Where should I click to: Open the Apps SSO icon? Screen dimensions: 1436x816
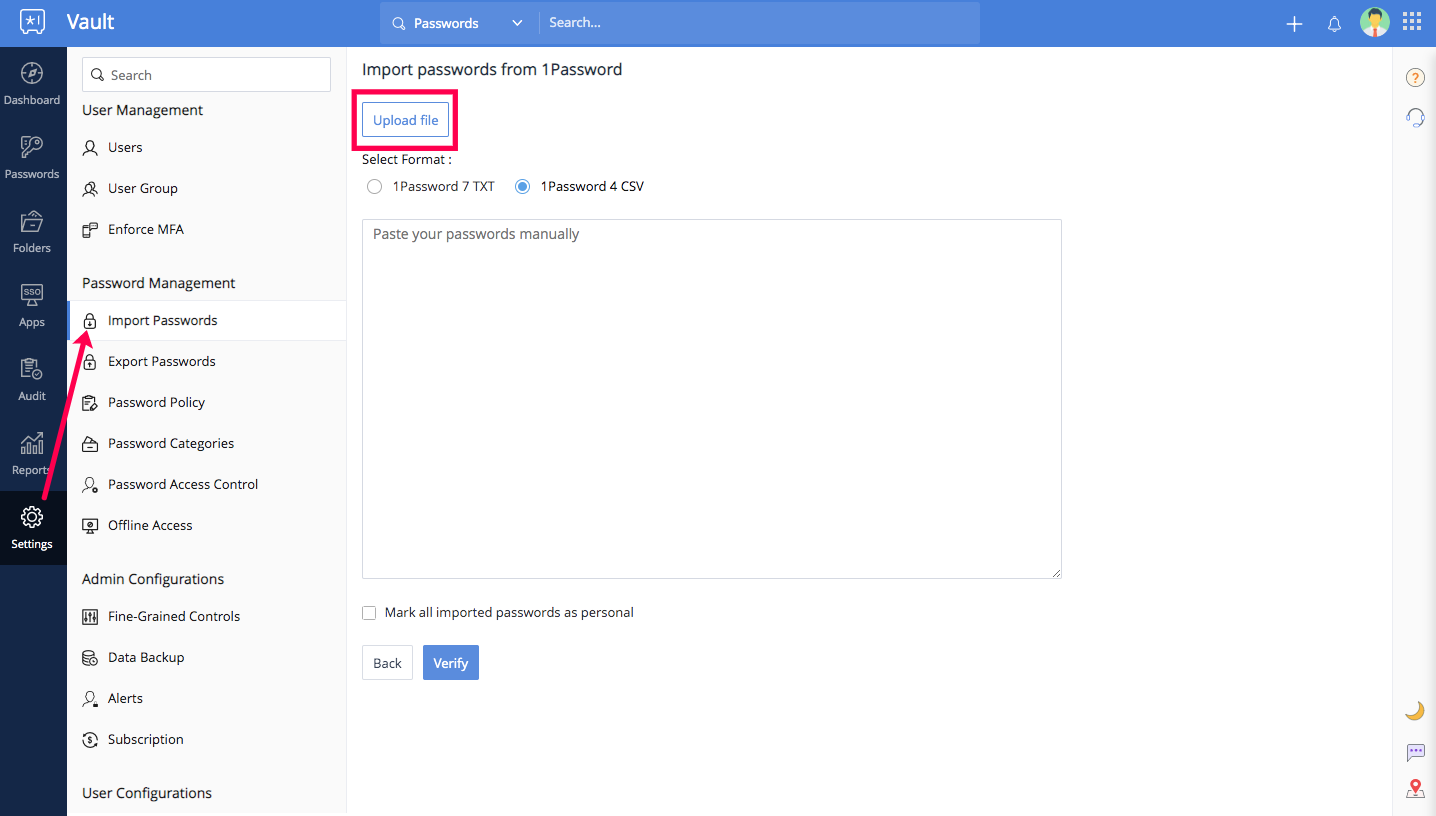coord(32,295)
